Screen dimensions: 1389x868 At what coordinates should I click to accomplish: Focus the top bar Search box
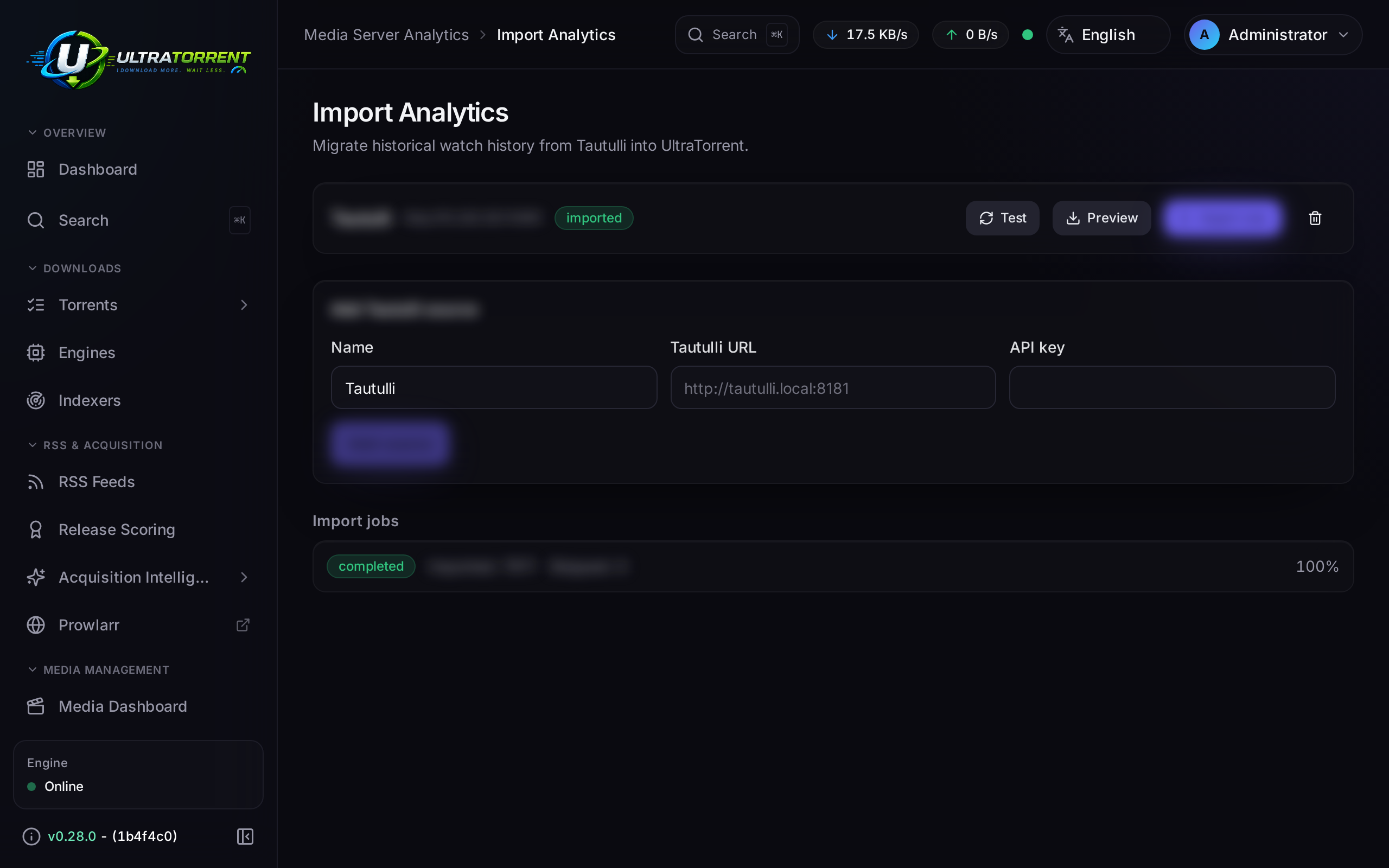[737, 35]
